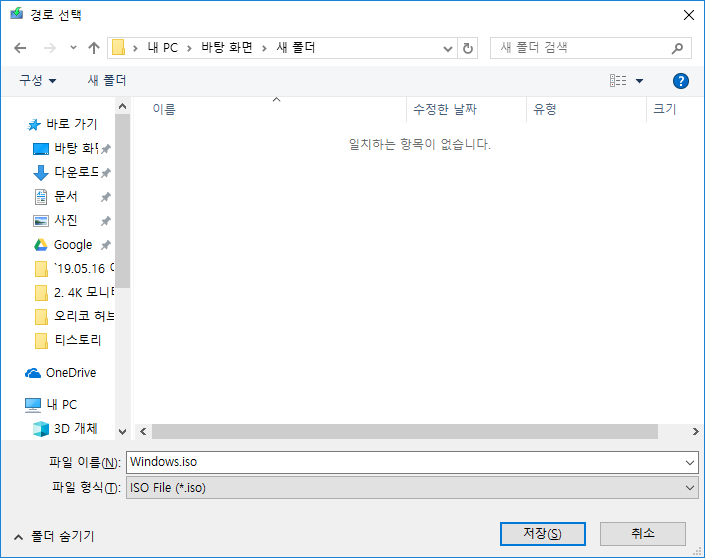Click the dialog title bar app icon
The image size is (705, 558).
pos(17,13)
